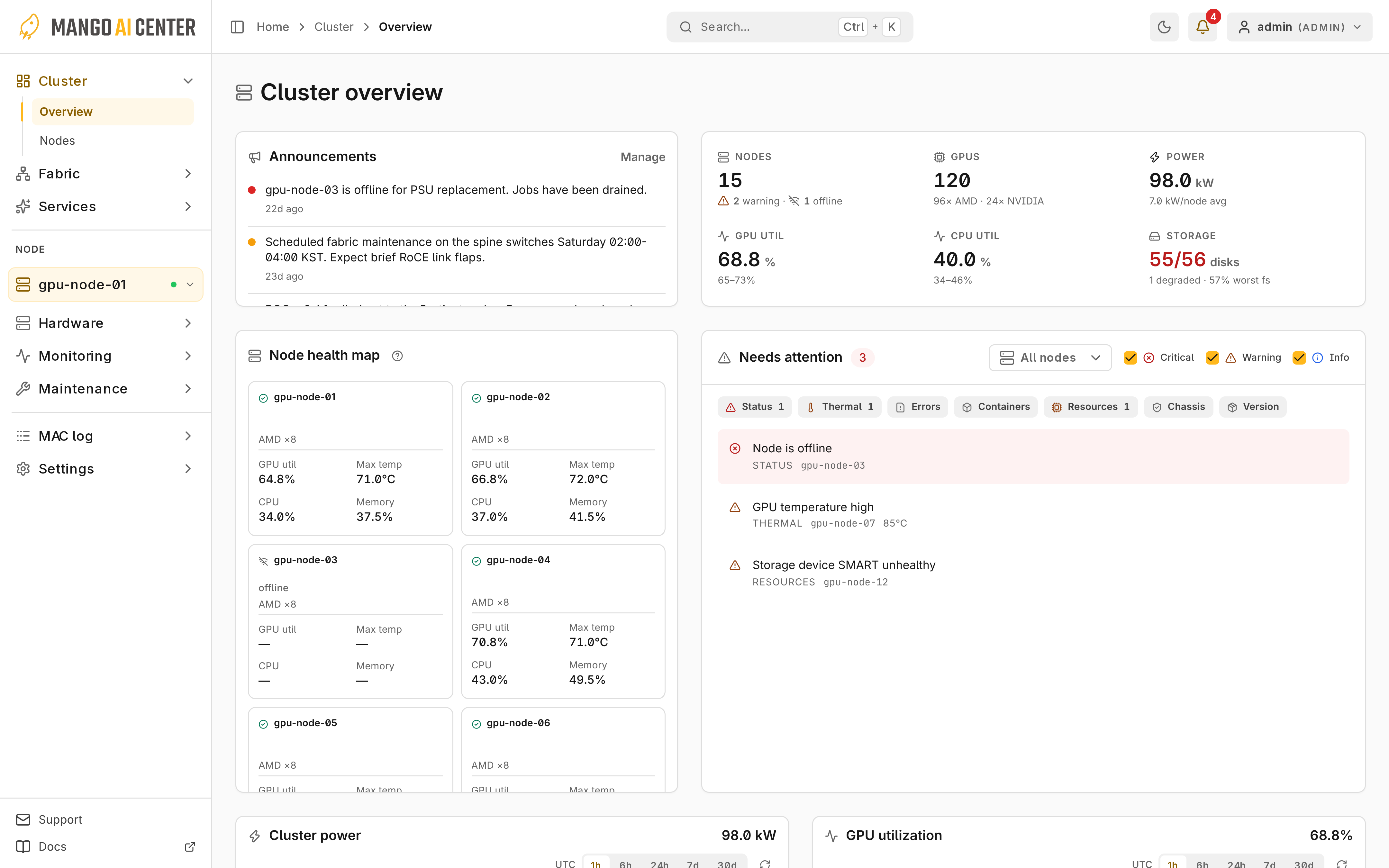Click the Docs external link icon
The width and height of the screenshot is (1389, 868).
(190, 847)
